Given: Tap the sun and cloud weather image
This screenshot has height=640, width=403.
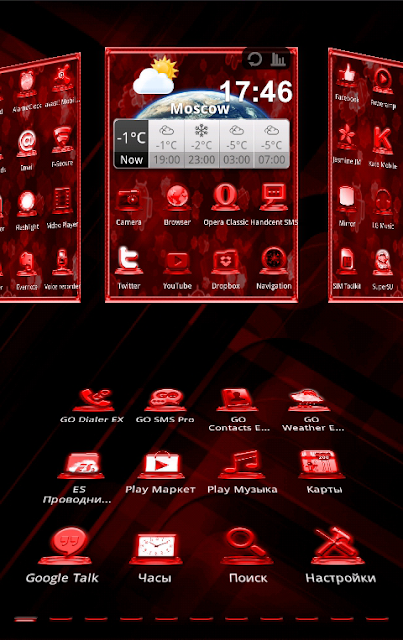Looking at the screenshot, I should point(155,76).
